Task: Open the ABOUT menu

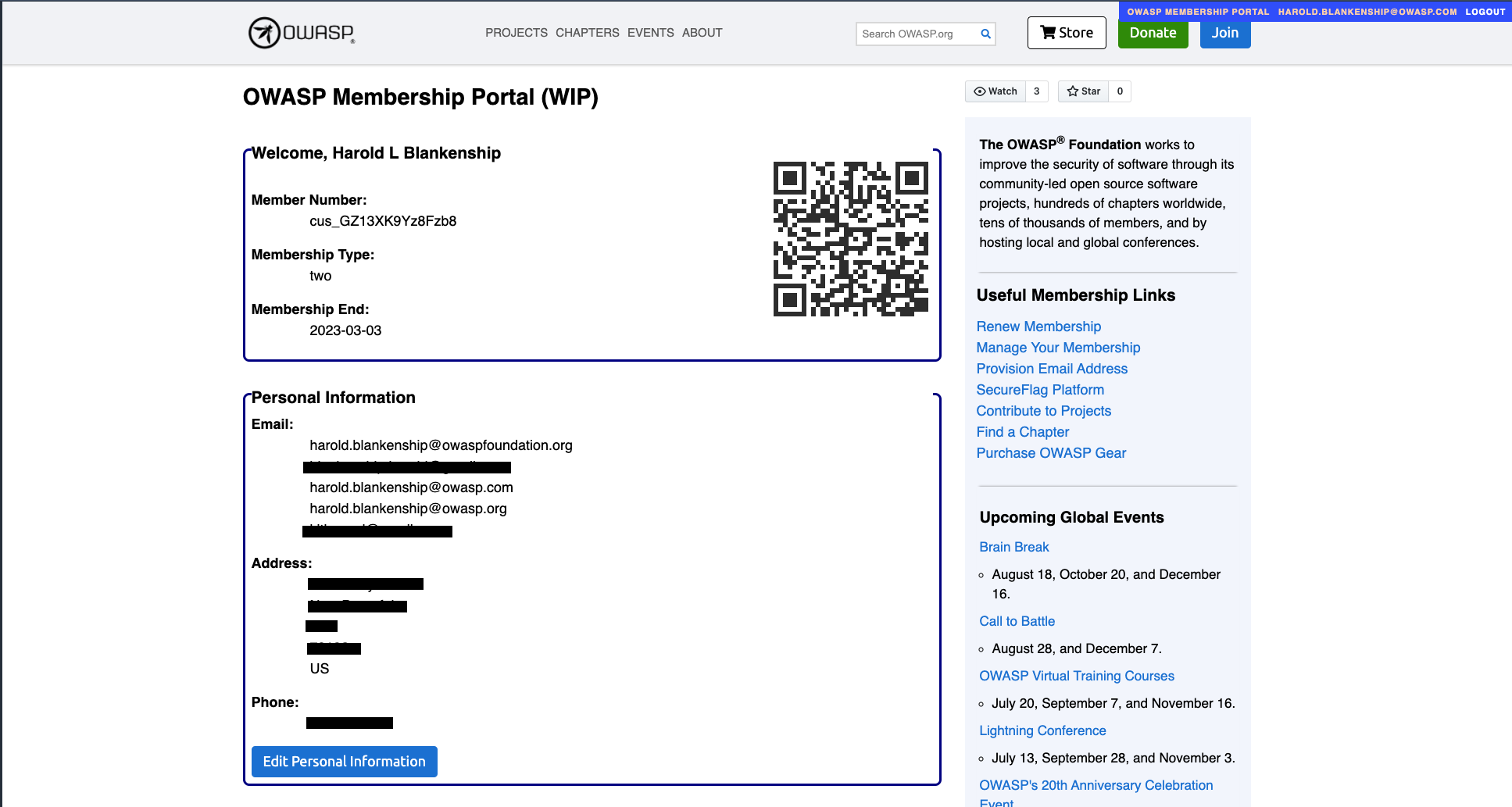Action: point(702,33)
